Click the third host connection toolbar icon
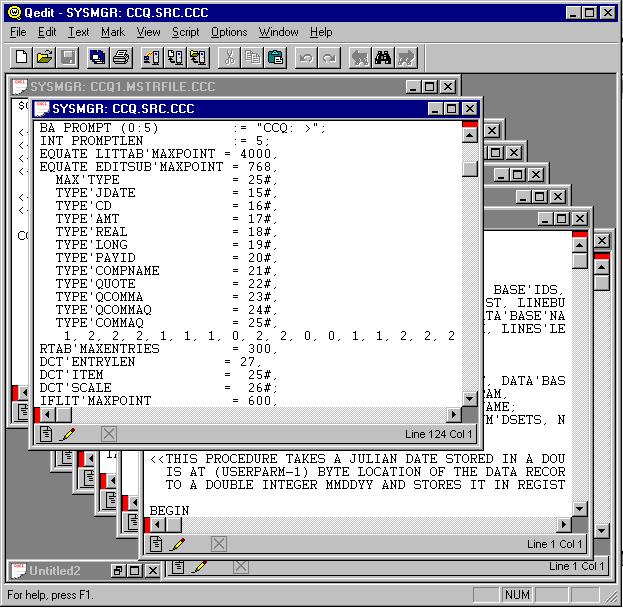Viewport: 623px width, 608px height. pyautogui.click(x=198, y=58)
